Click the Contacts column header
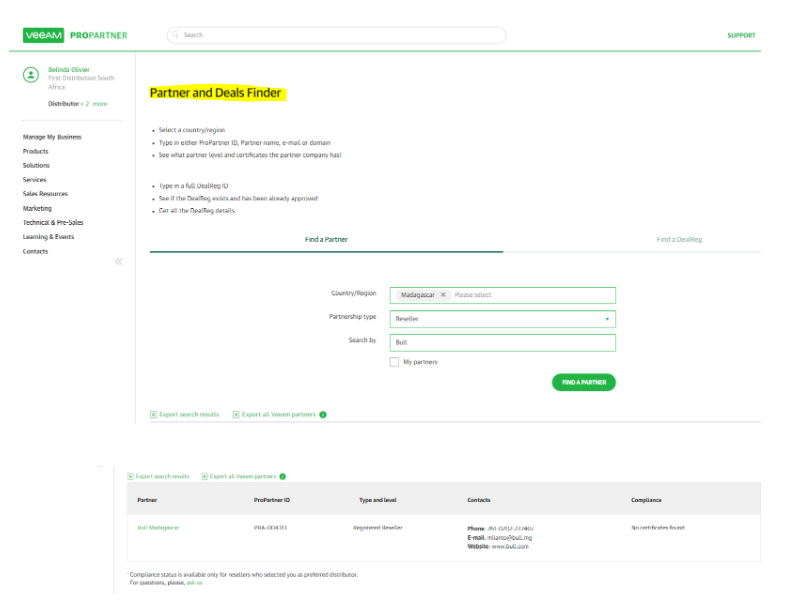Viewport: 789px width, 601px height. point(479,500)
